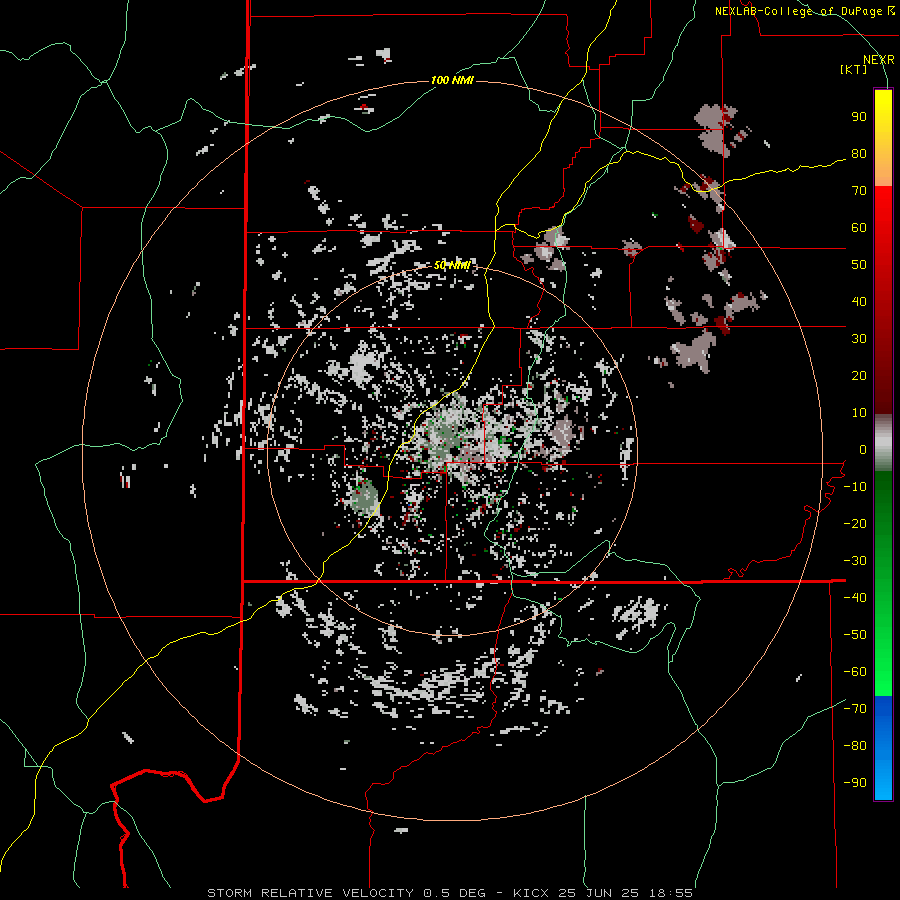Click the -60 value on velocity scale
Image resolution: width=900 pixels, height=900 pixels.
coord(855,672)
